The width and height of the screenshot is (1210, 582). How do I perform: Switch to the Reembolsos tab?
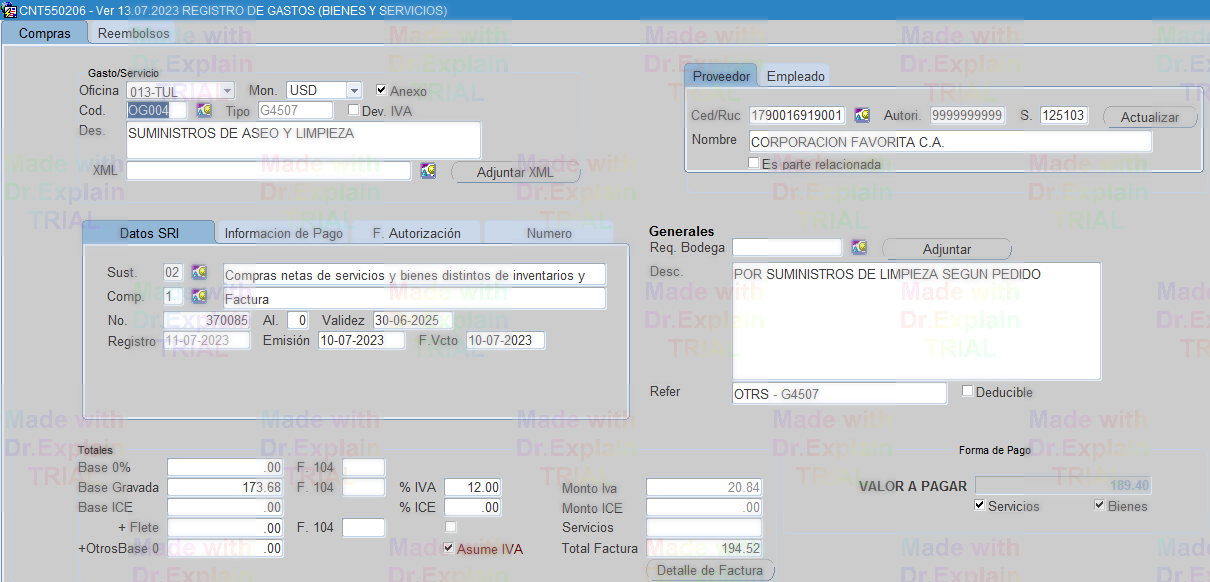[x=133, y=33]
